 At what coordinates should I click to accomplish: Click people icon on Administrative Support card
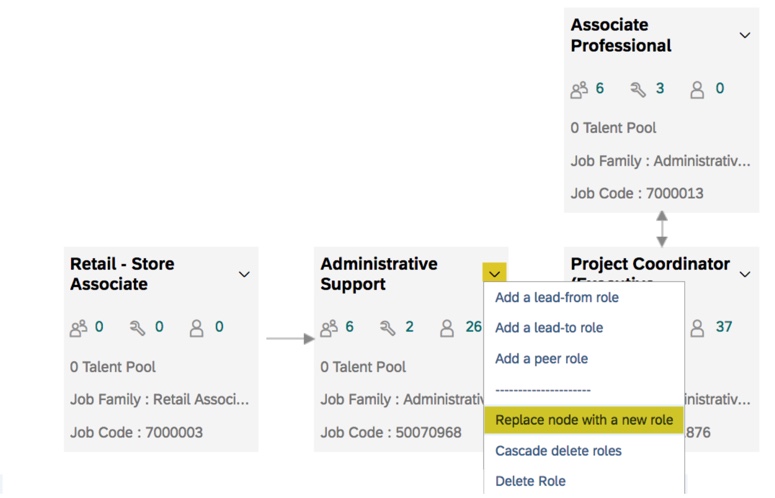328,327
